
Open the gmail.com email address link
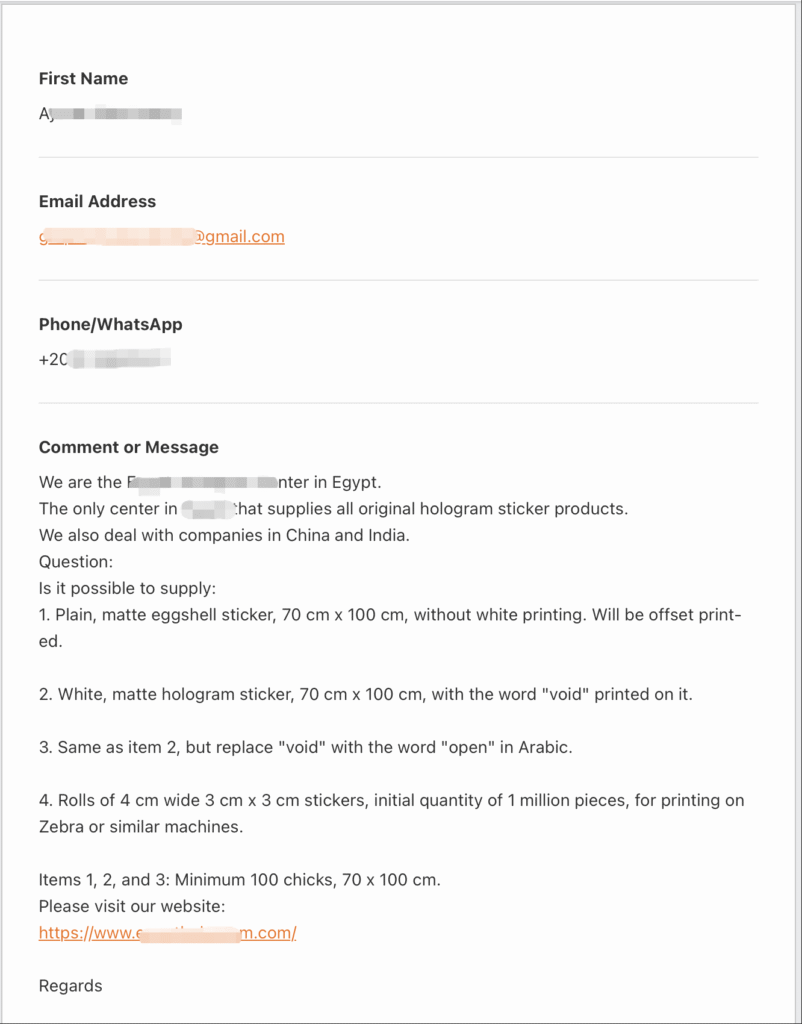pos(162,236)
